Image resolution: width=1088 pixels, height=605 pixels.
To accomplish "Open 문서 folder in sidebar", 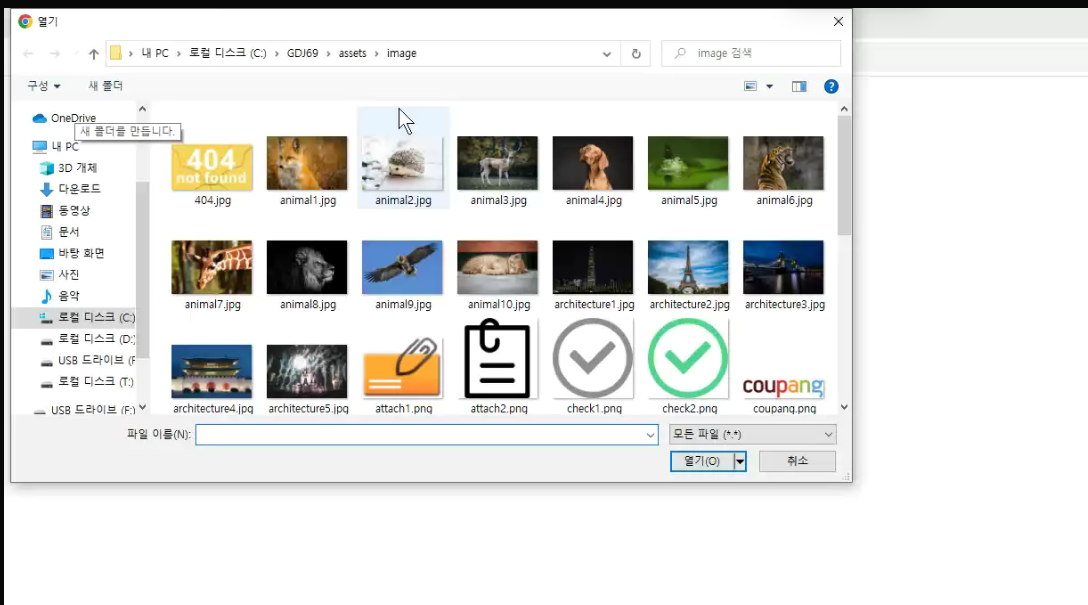I will (x=60, y=232).
